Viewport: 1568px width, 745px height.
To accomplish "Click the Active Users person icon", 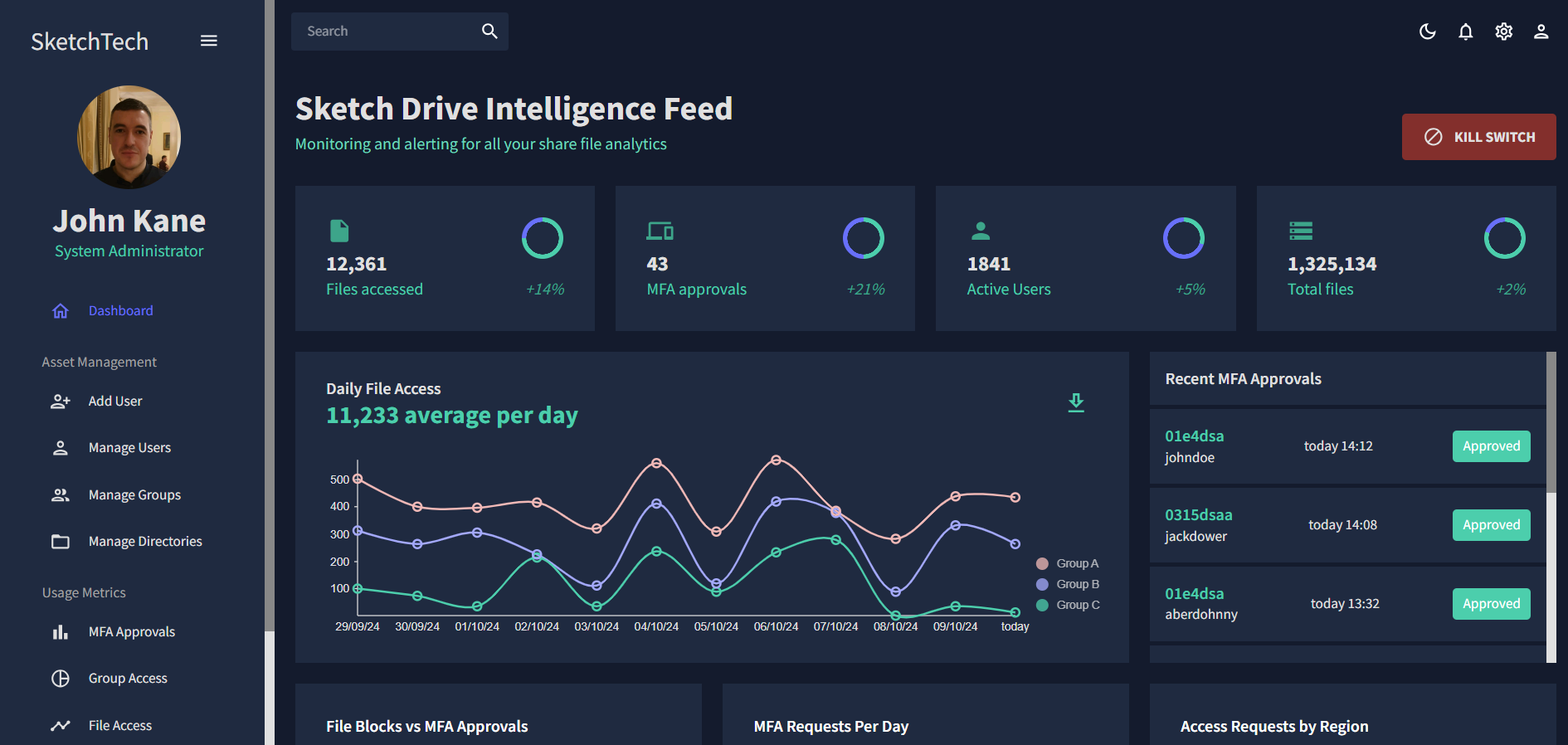I will tap(981, 231).
